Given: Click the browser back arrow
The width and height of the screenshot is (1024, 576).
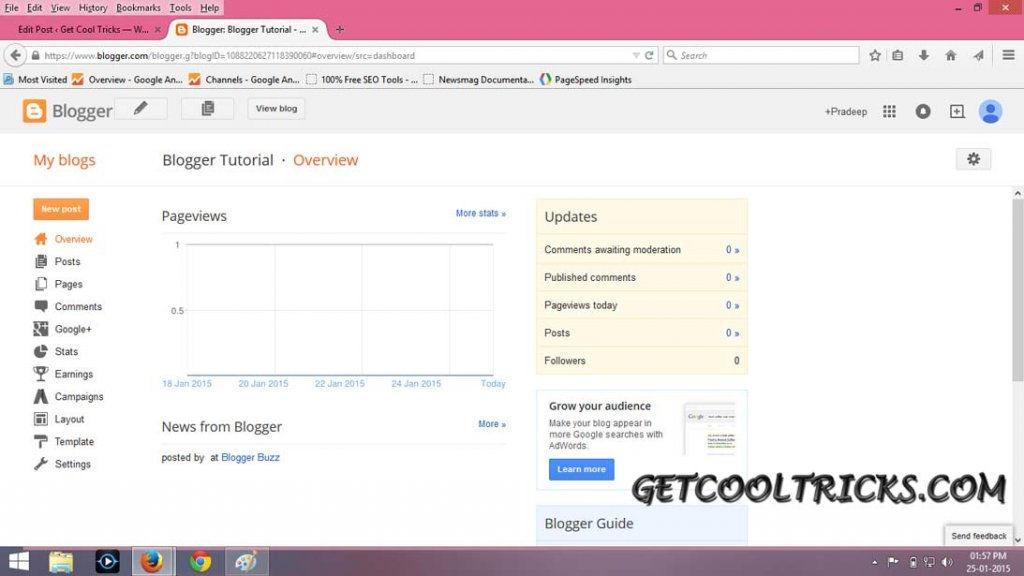Looking at the screenshot, I should (x=16, y=56).
